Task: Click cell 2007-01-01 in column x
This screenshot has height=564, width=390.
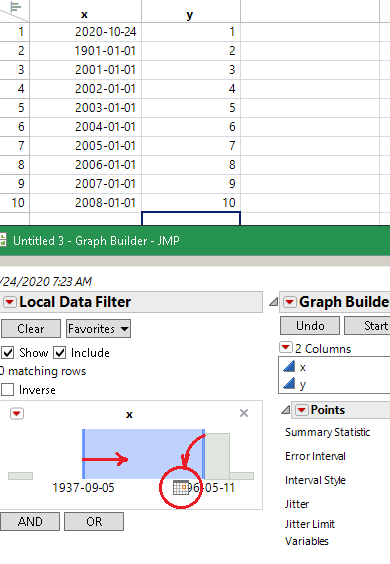Action: coord(85,184)
